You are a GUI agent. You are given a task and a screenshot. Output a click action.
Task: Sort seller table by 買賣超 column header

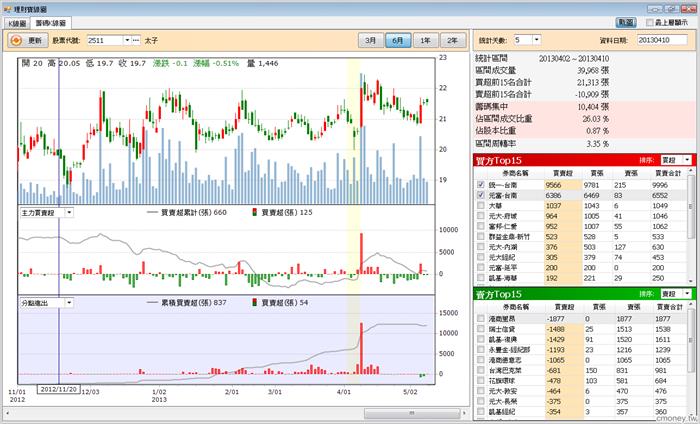(x=564, y=307)
